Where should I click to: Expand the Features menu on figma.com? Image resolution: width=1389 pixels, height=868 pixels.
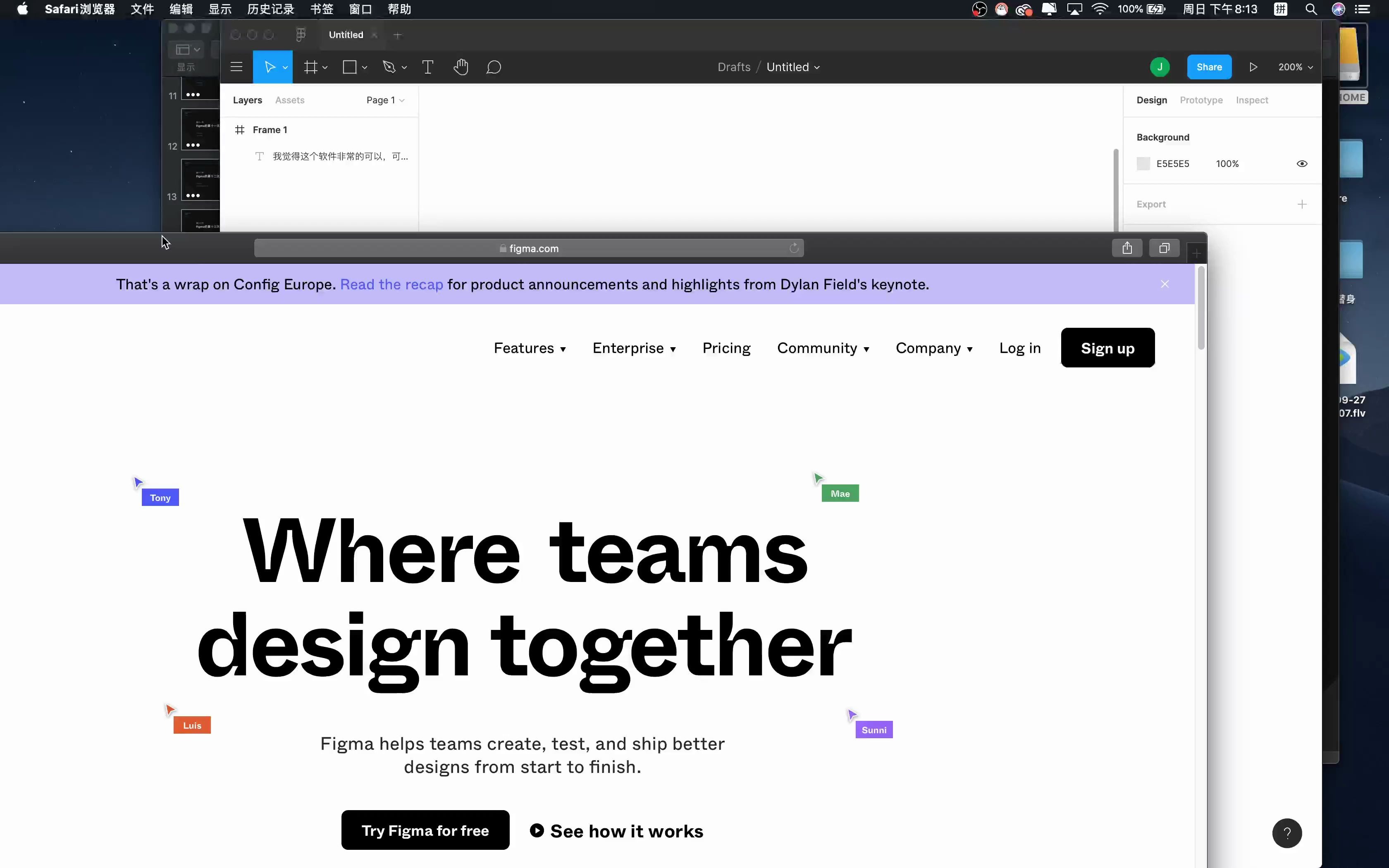click(x=530, y=348)
